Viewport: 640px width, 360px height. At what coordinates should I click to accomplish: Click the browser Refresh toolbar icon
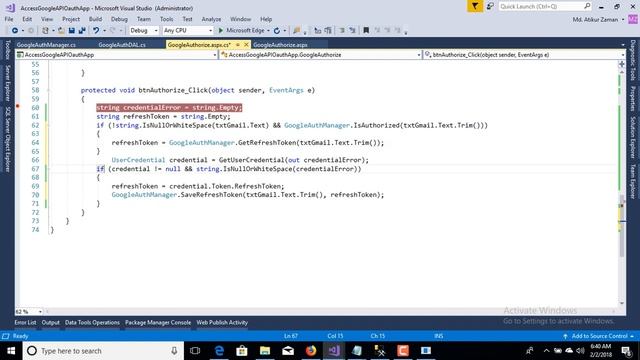pyautogui.click(x=277, y=31)
